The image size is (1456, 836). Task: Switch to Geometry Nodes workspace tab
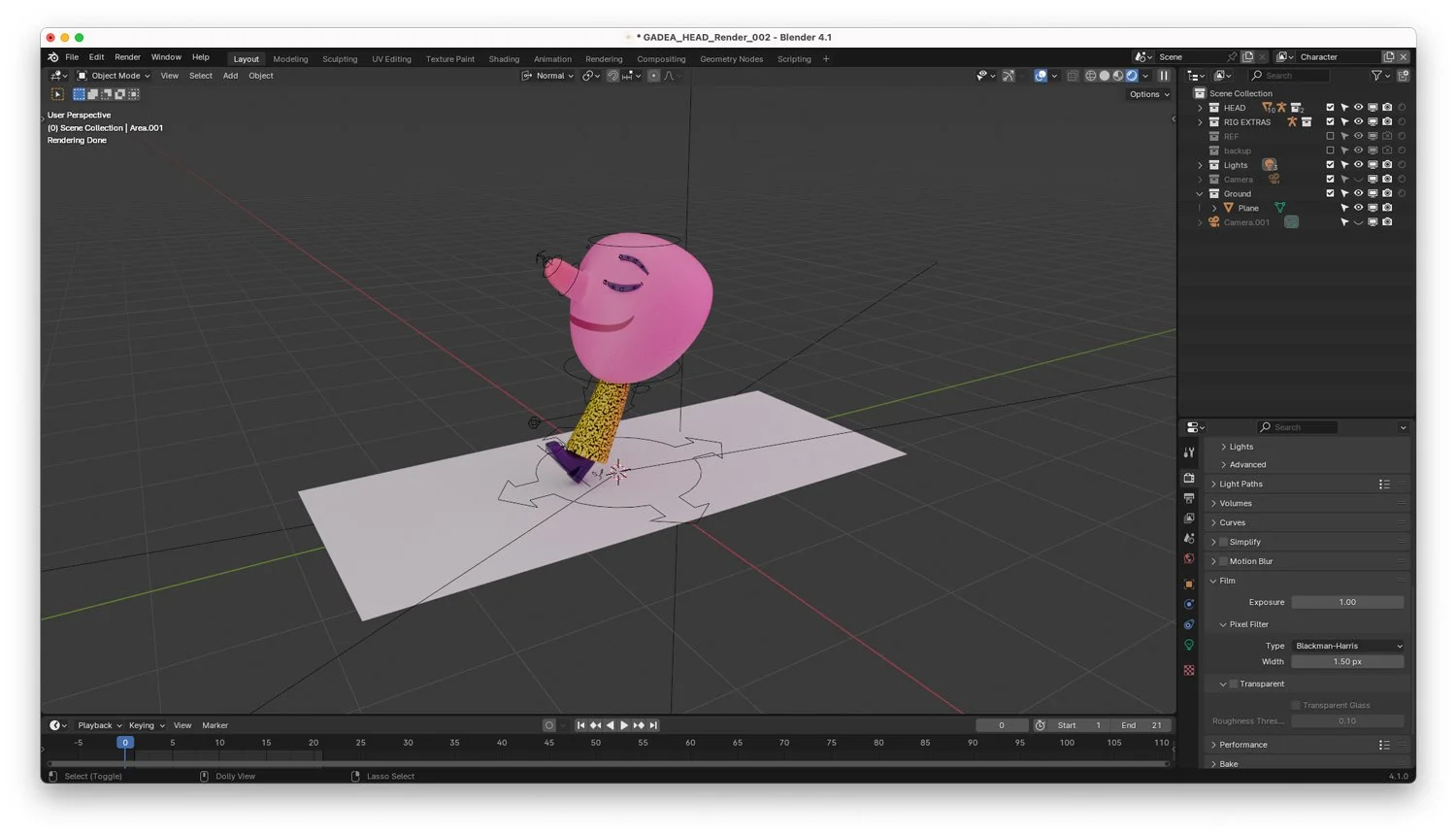click(731, 59)
